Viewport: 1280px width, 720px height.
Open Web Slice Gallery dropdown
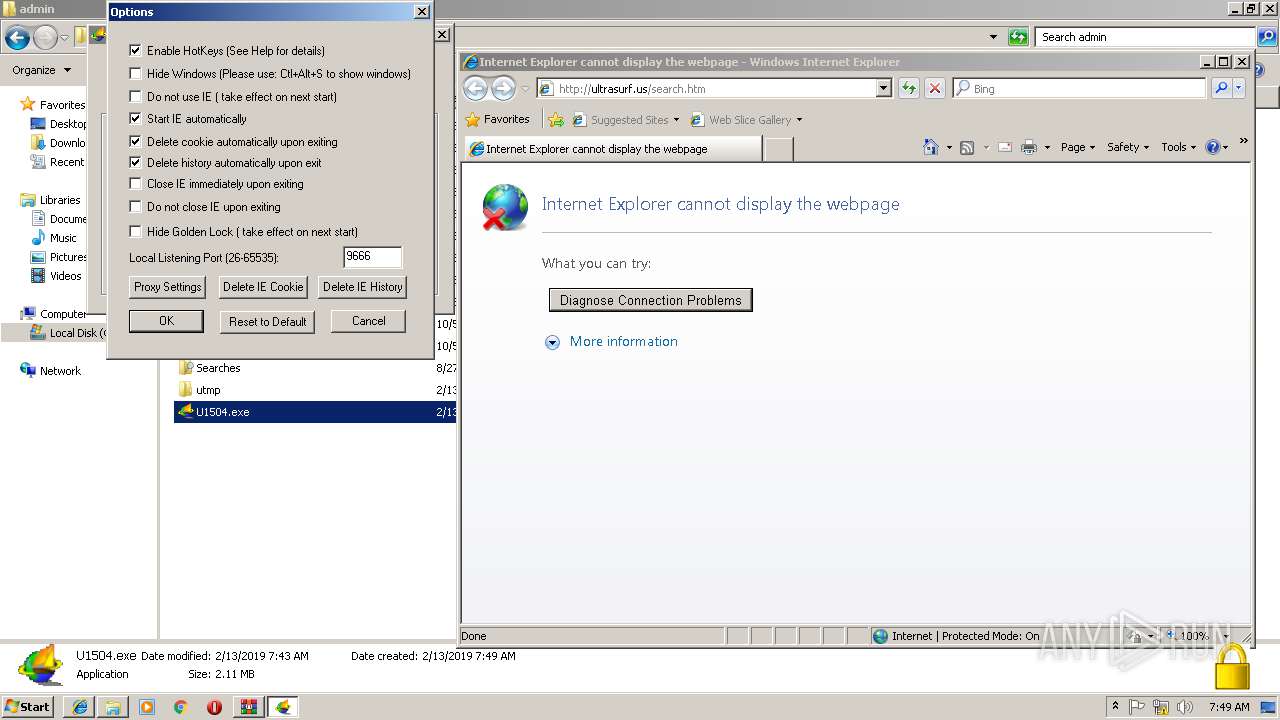coord(799,120)
